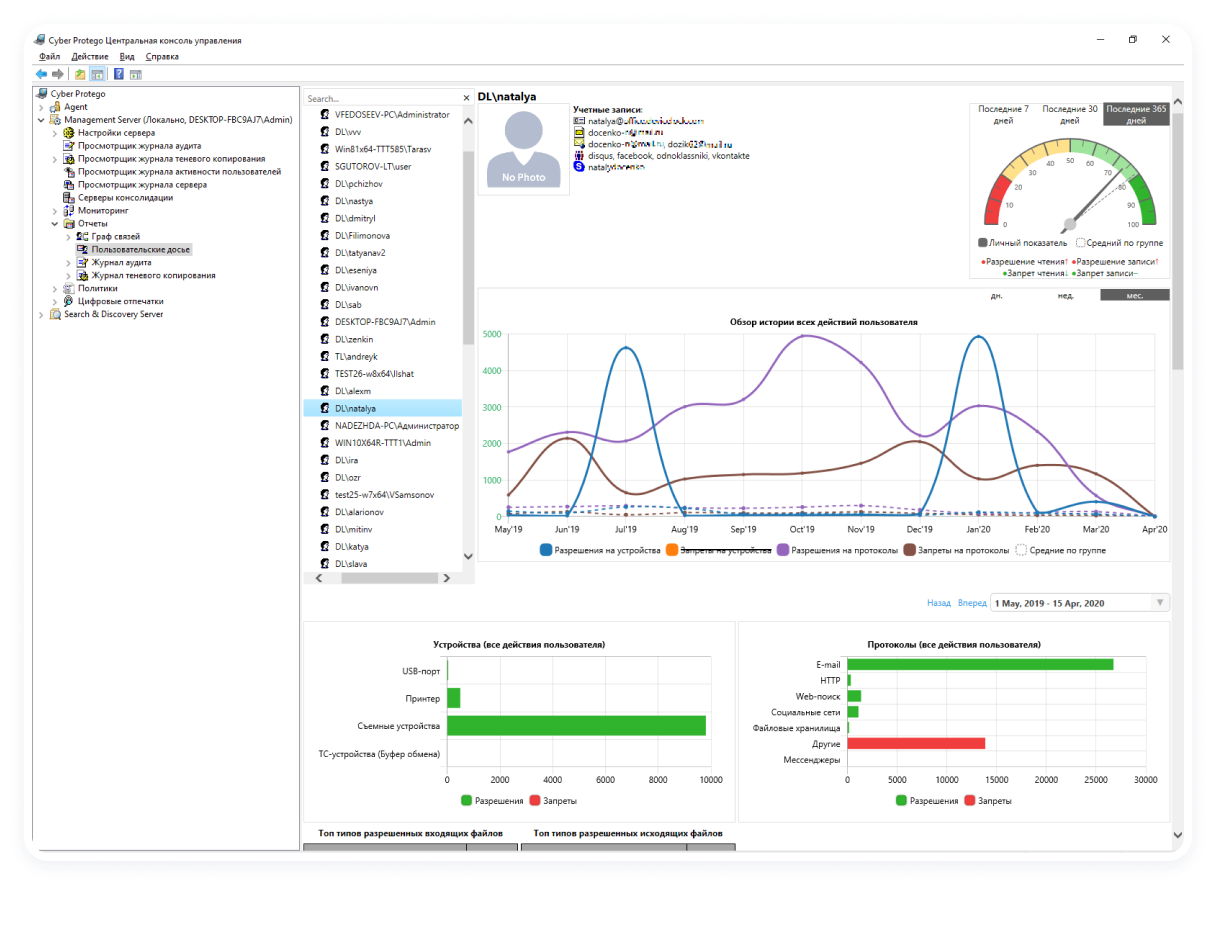Toggle the Средний по группе gauge legend
Screen dimensions: 1216x952
click(1080, 243)
